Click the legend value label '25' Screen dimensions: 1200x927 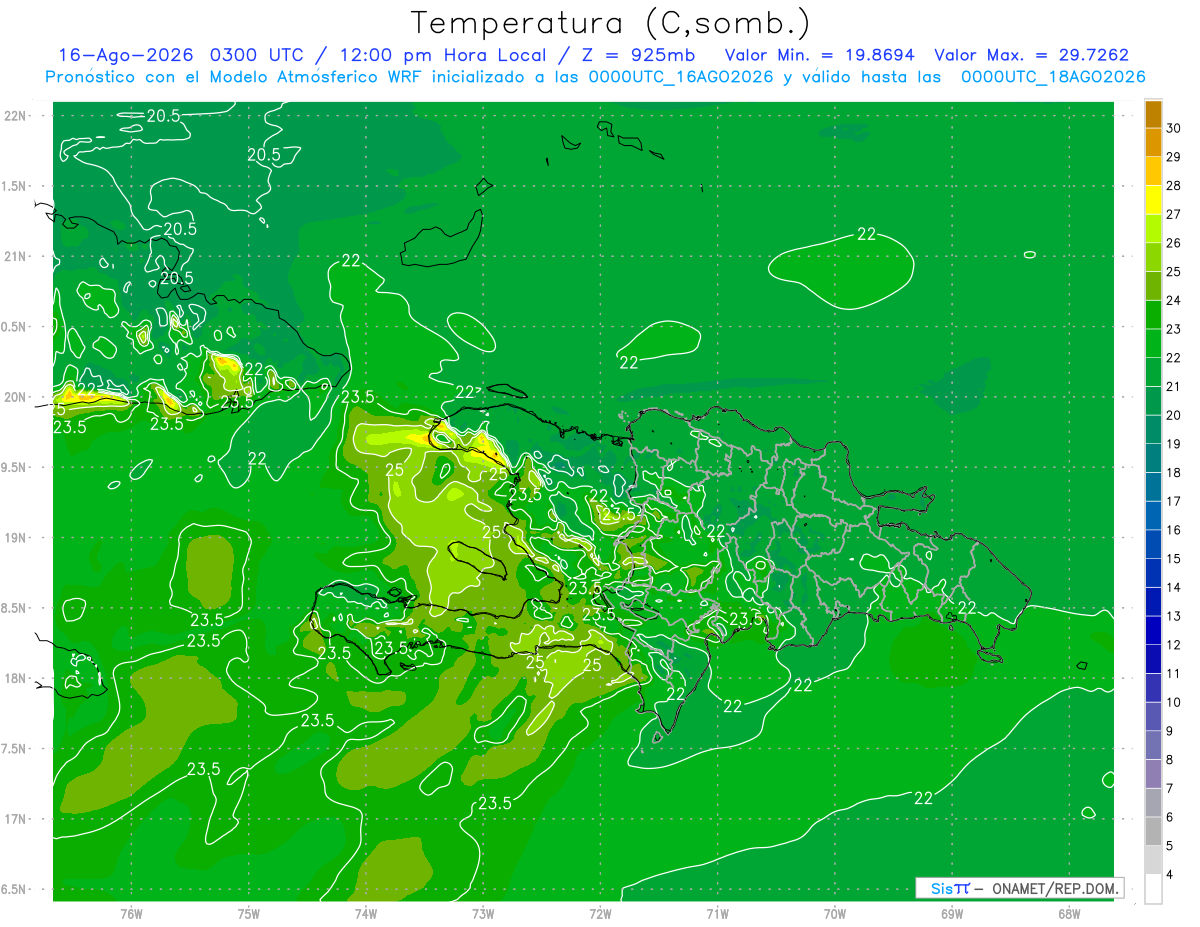pos(1174,271)
